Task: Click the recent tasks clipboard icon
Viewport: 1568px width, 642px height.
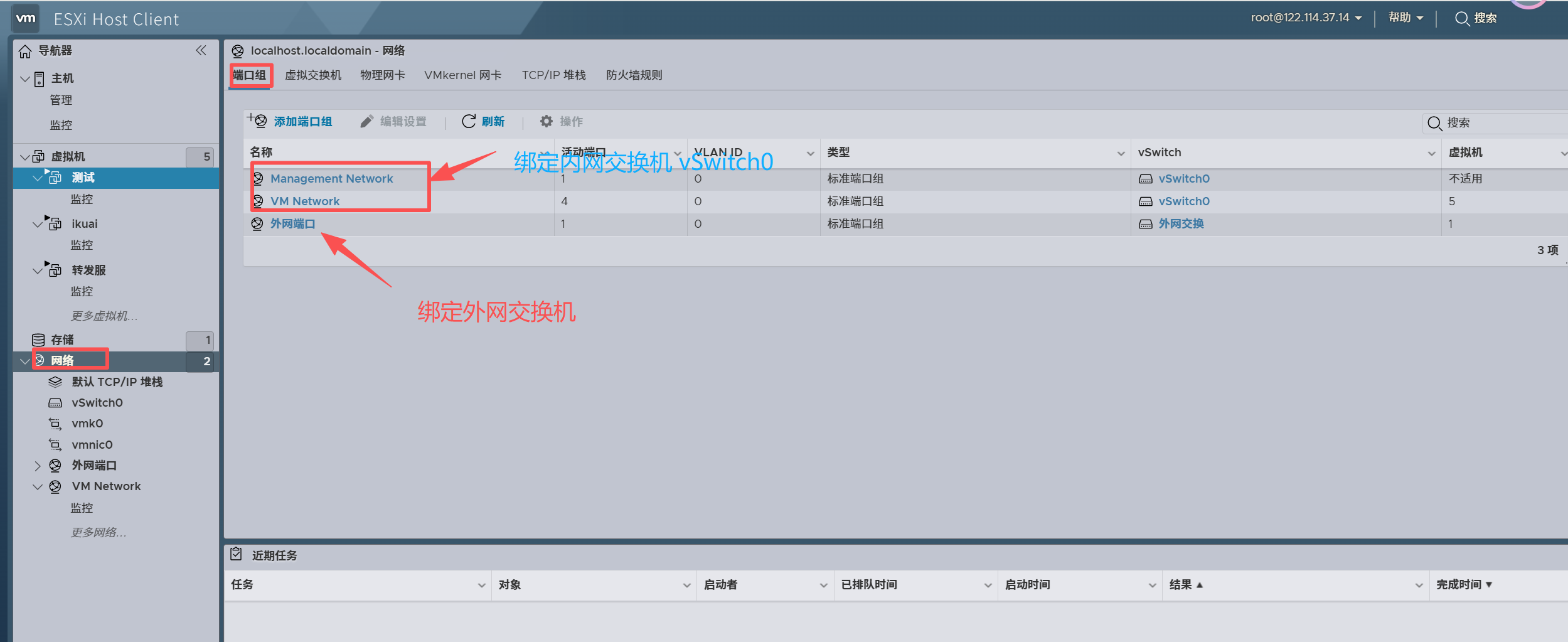Action: point(236,554)
